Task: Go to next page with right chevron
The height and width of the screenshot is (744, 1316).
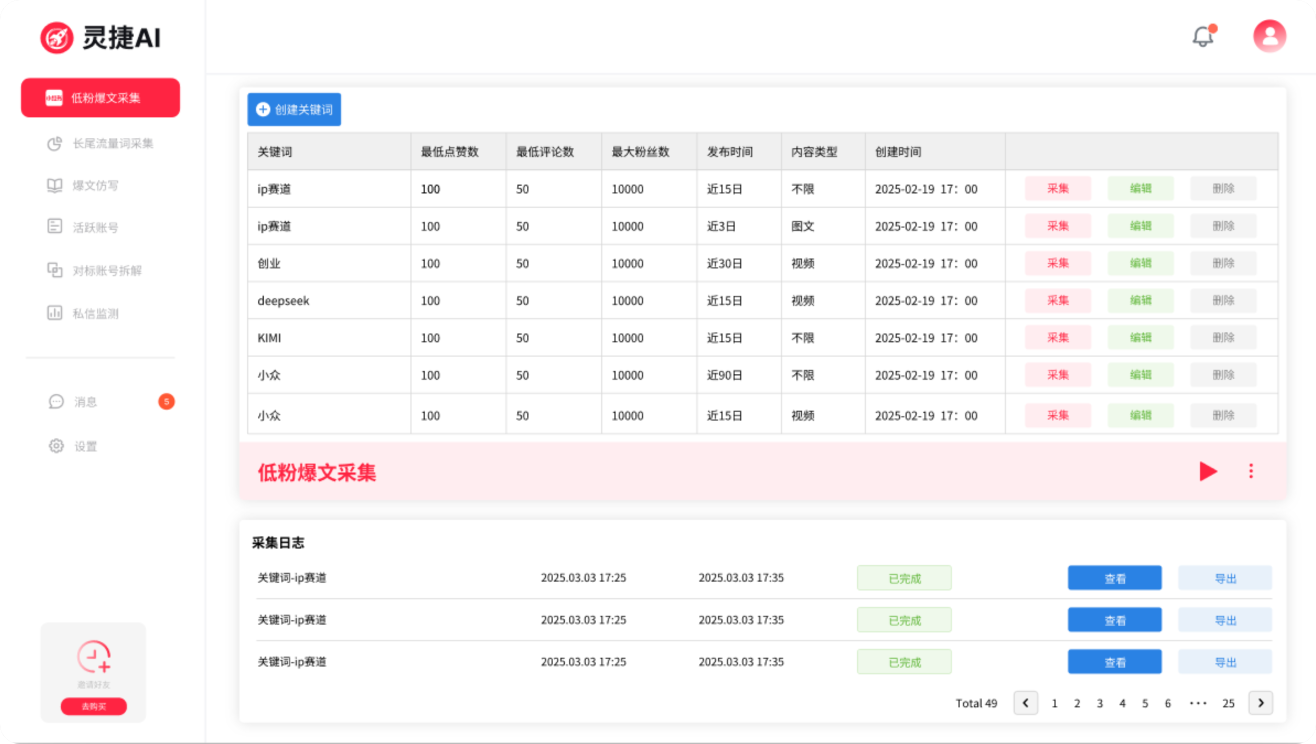Action: coord(1261,703)
